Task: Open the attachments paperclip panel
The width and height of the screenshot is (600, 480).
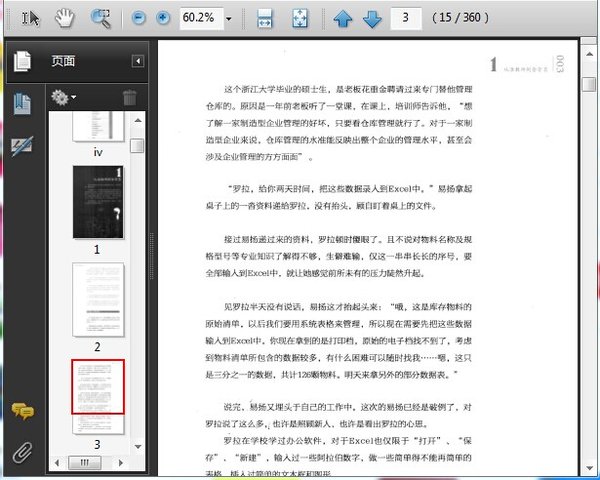Action: 21,452
